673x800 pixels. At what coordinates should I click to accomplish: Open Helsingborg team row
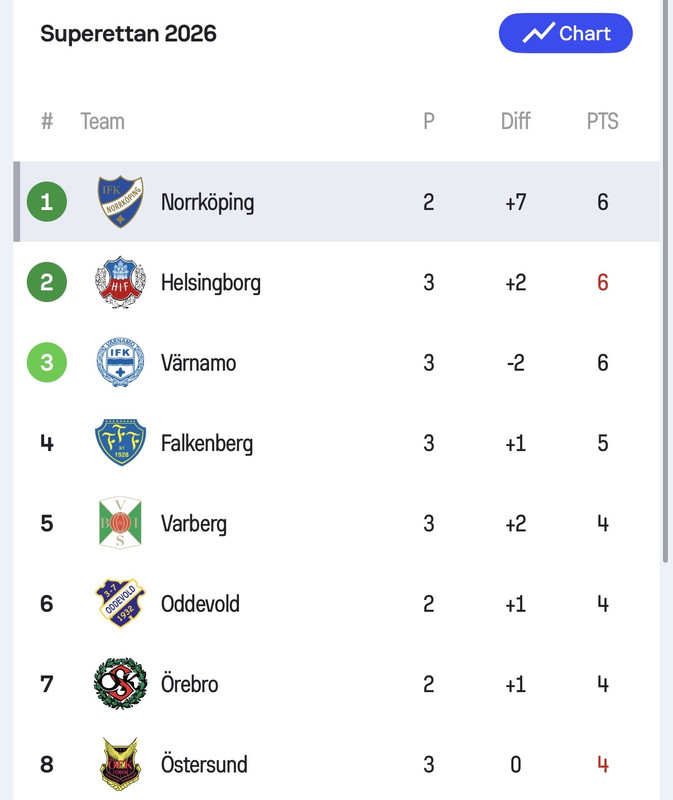337,282
